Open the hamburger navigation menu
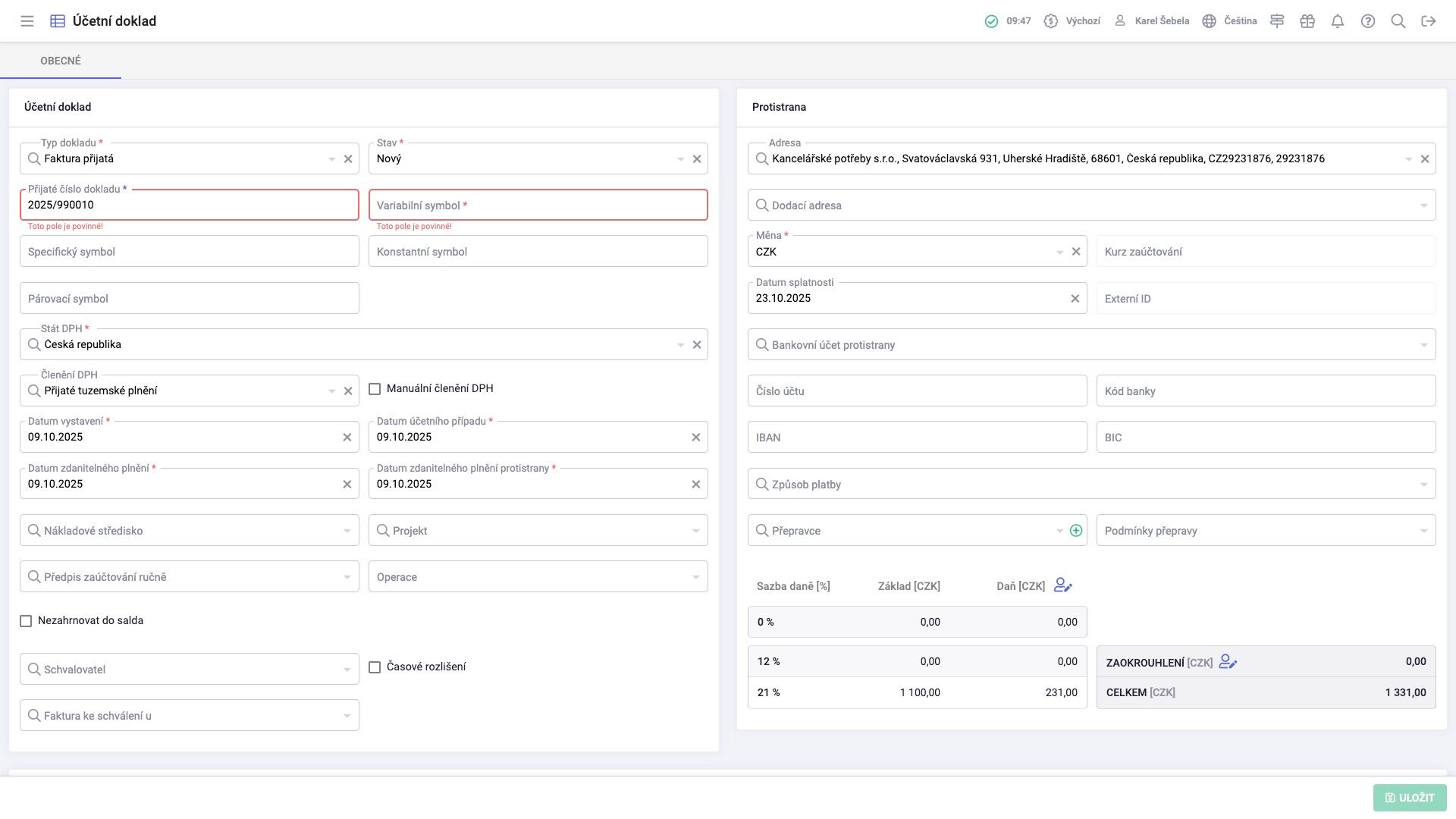This screenshot has width=1456, height=819. [x=27, y=21]
